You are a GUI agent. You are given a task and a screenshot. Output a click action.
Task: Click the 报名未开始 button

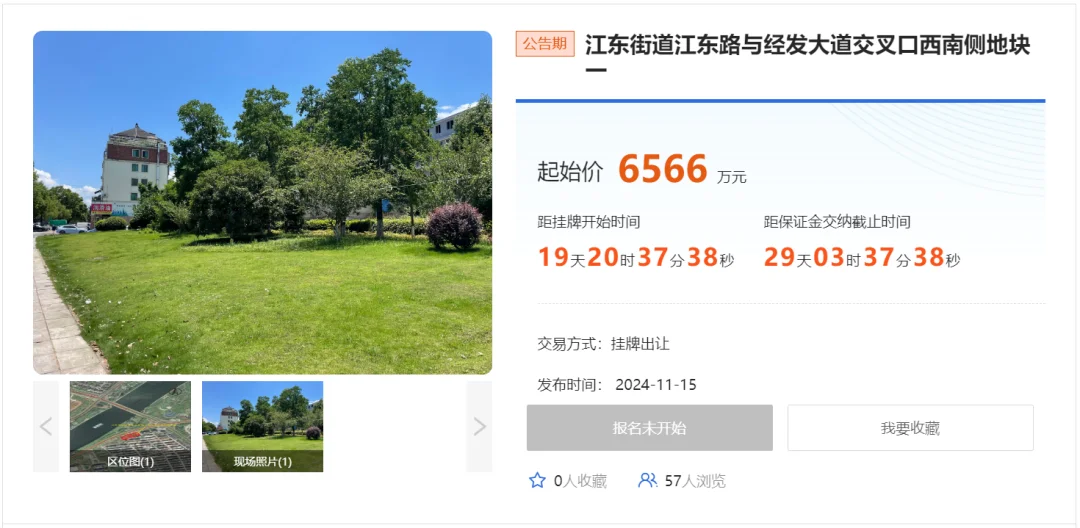pos(650,428)
